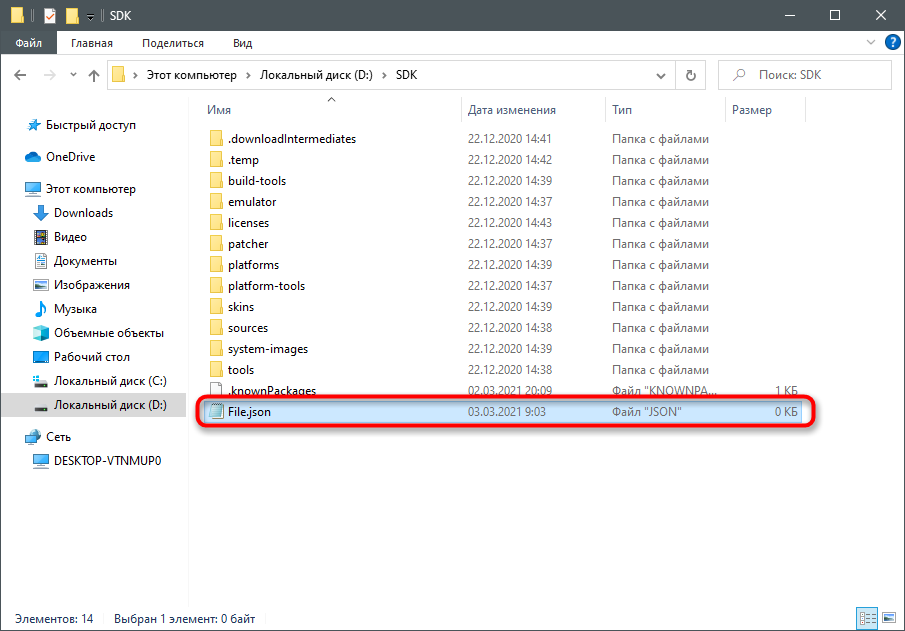Open the Поделиться ribbon tab
This screenshot has height=631, width=905.
tap(172, 43)
